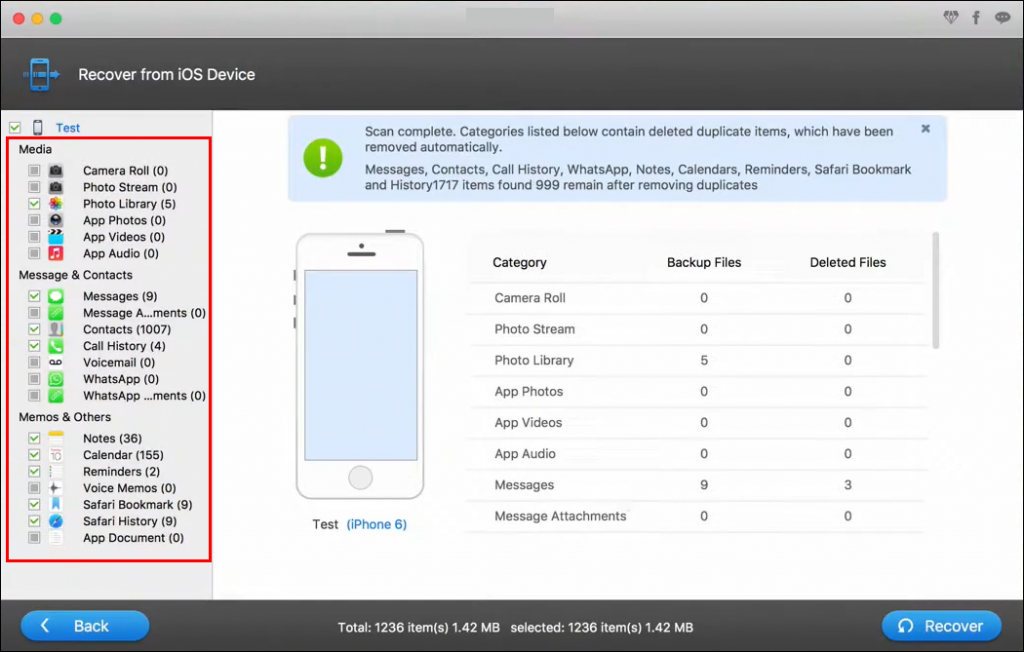Image resolution: width=1024 pixels, height=652 pixels.
Task: Click the Recover button
Action: click(941, 626)
